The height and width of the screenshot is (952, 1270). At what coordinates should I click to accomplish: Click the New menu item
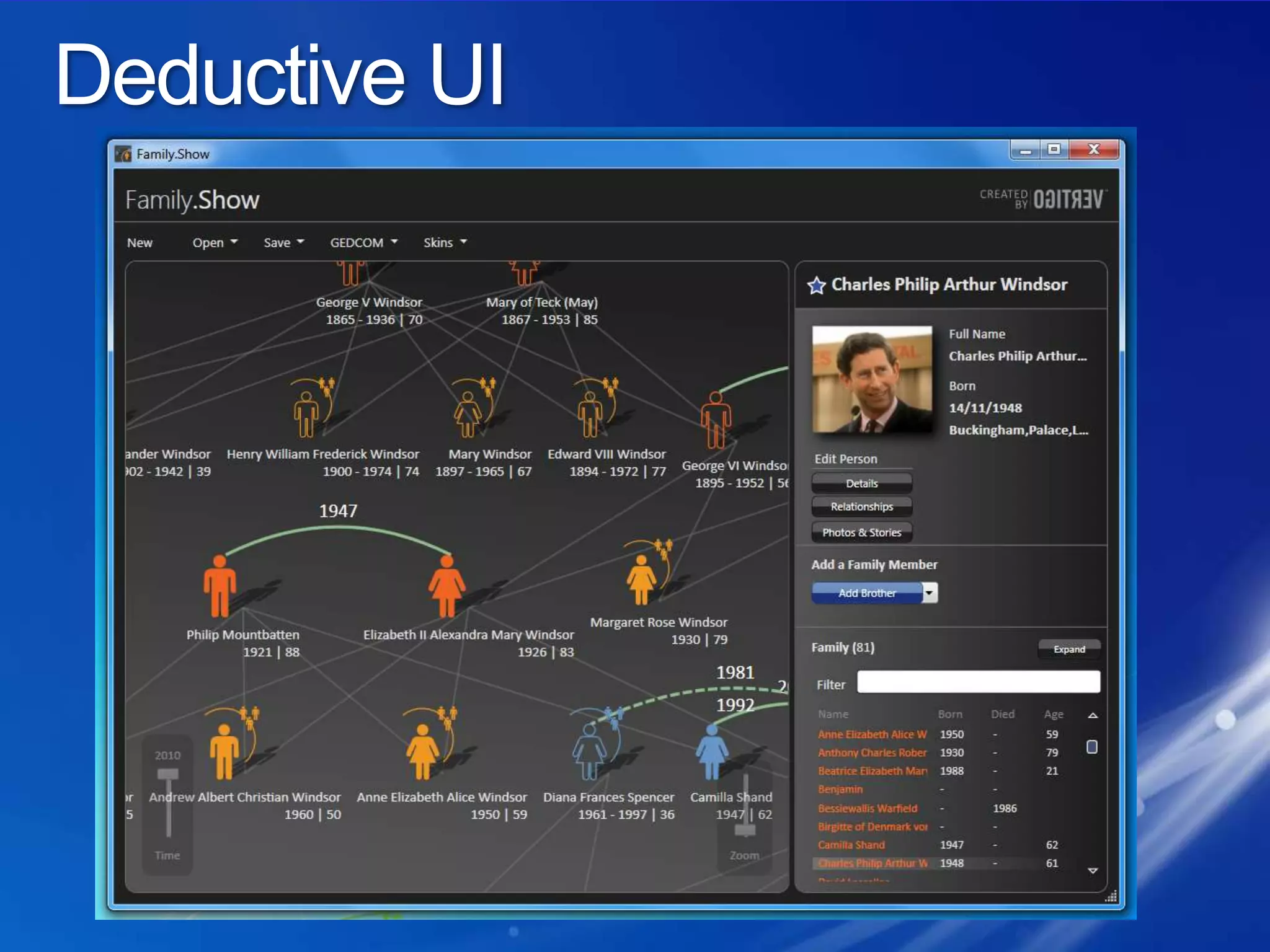pyautogui.click(x=140, y=243)
